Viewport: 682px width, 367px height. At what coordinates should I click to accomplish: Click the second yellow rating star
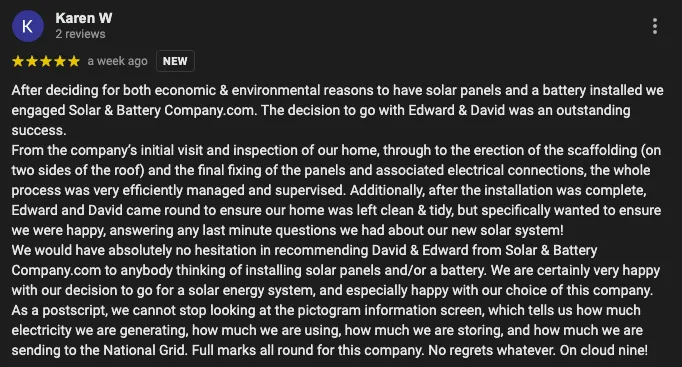[x=32, y=61]
